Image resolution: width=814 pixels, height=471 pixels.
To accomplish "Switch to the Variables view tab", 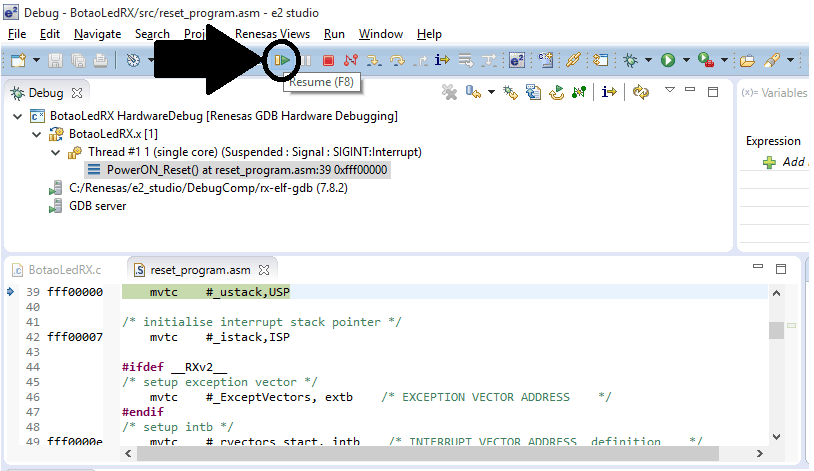I will pos(774,93).
